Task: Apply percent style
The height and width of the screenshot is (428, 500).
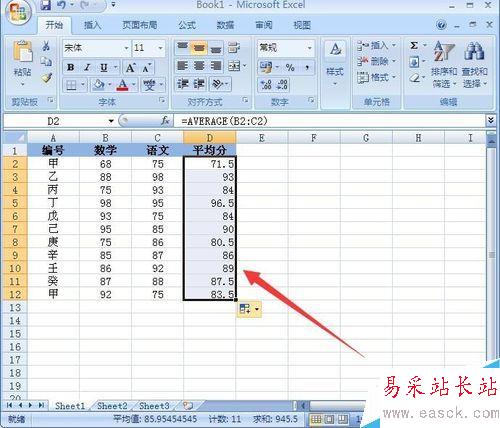Action: coord(290,68)
